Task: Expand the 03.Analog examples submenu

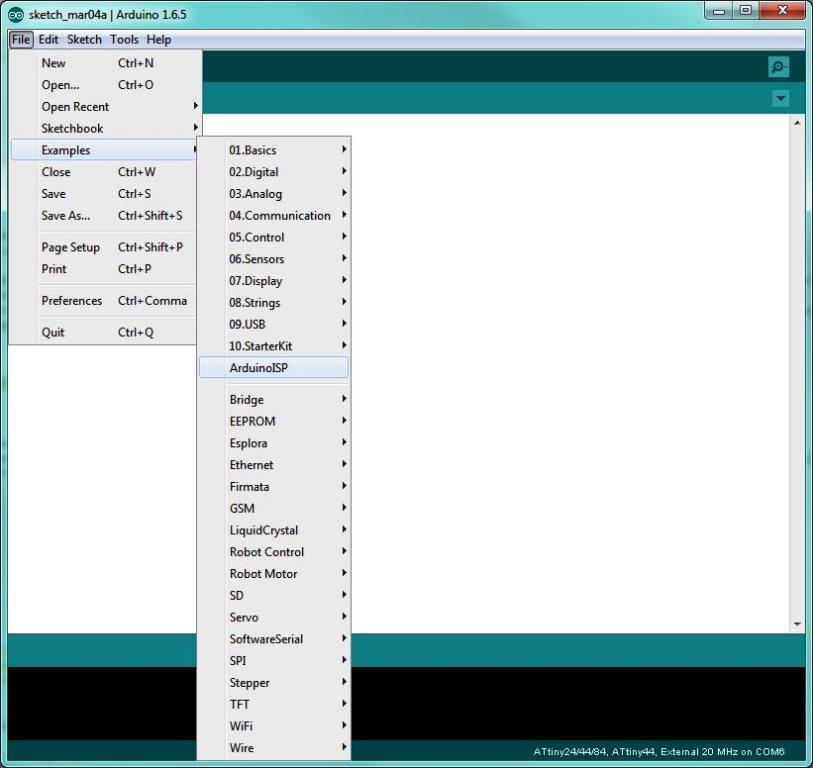Action: (x=274, y=194)
